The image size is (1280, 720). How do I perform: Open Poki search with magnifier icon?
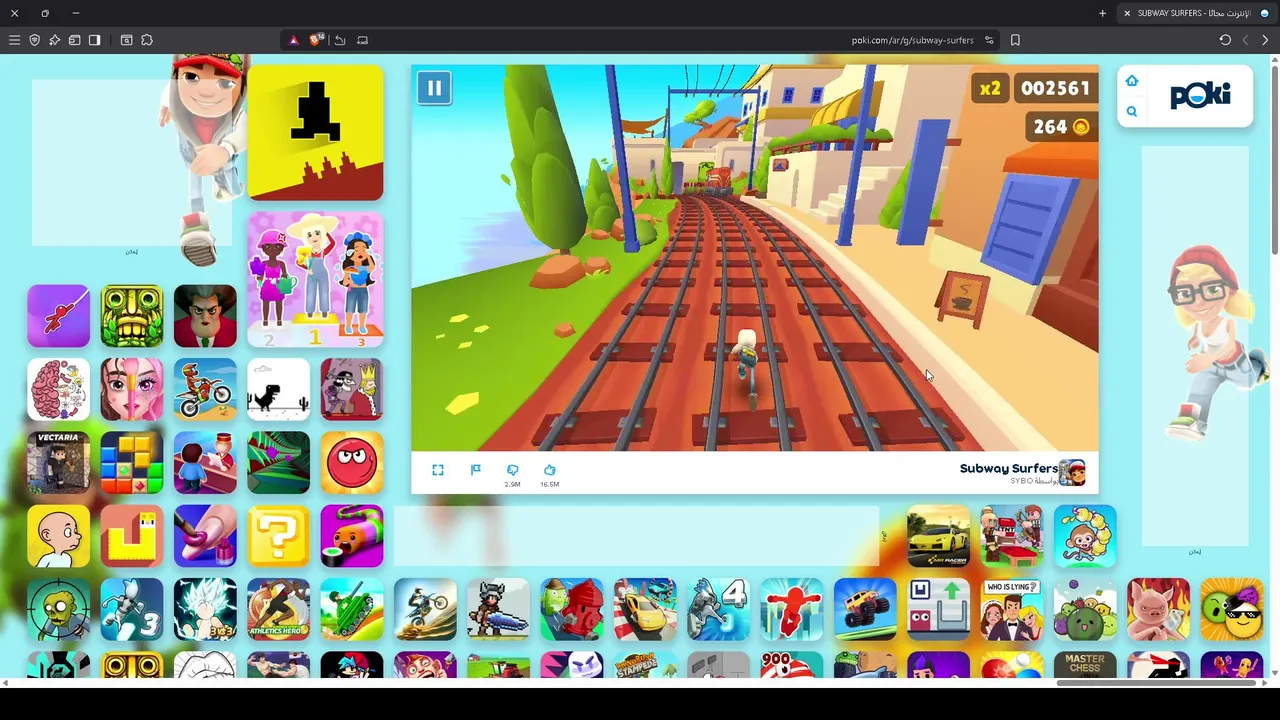(x=1132, y=112)
